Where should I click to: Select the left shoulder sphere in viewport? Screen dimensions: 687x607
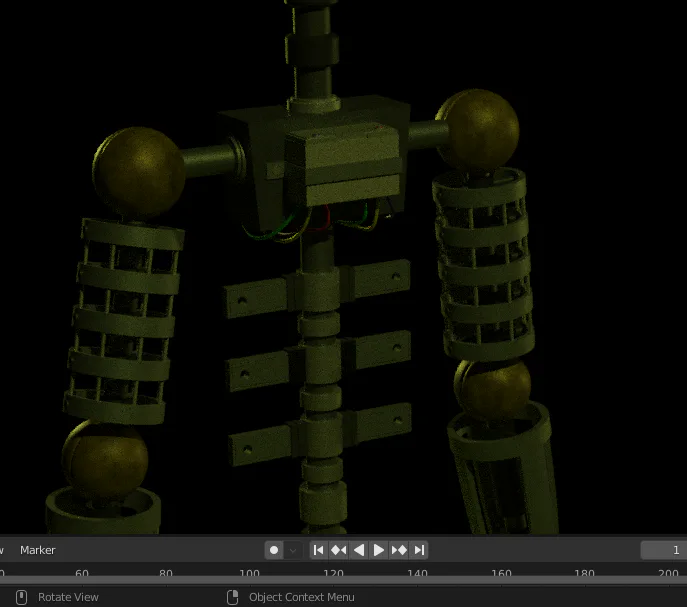tap(139, 171)
